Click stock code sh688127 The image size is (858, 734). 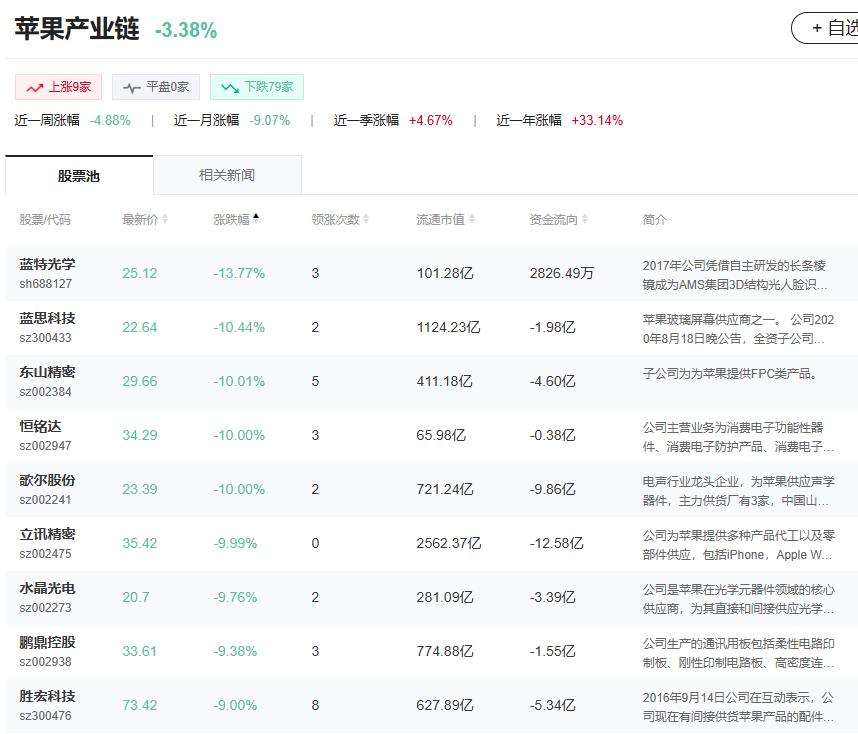point(45,284)
